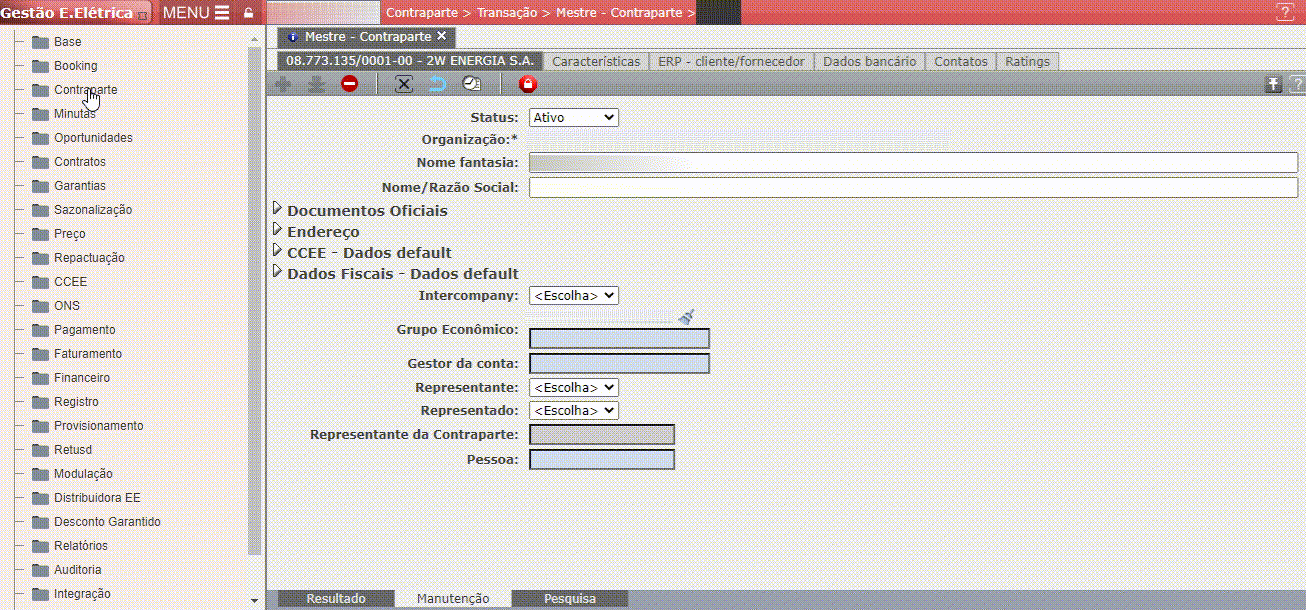1306x610 pixels.
Task: Click the clock history icon in toolbar
Action: (x=471, y=84)
